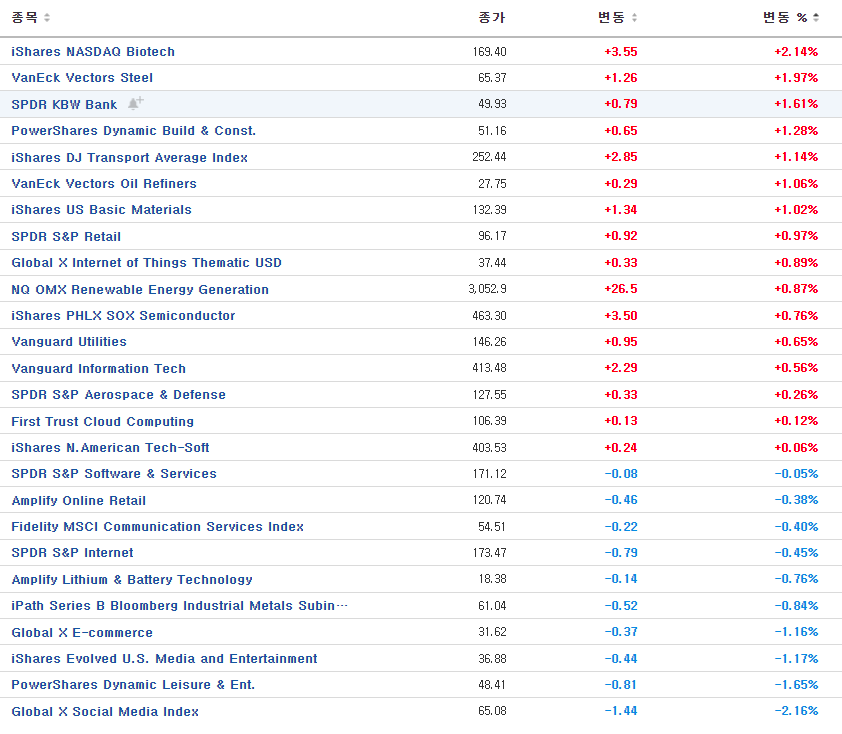Open Fidelity MSCI Communication Services Index link
842x734 pixels.
click(x=157, y=527)
